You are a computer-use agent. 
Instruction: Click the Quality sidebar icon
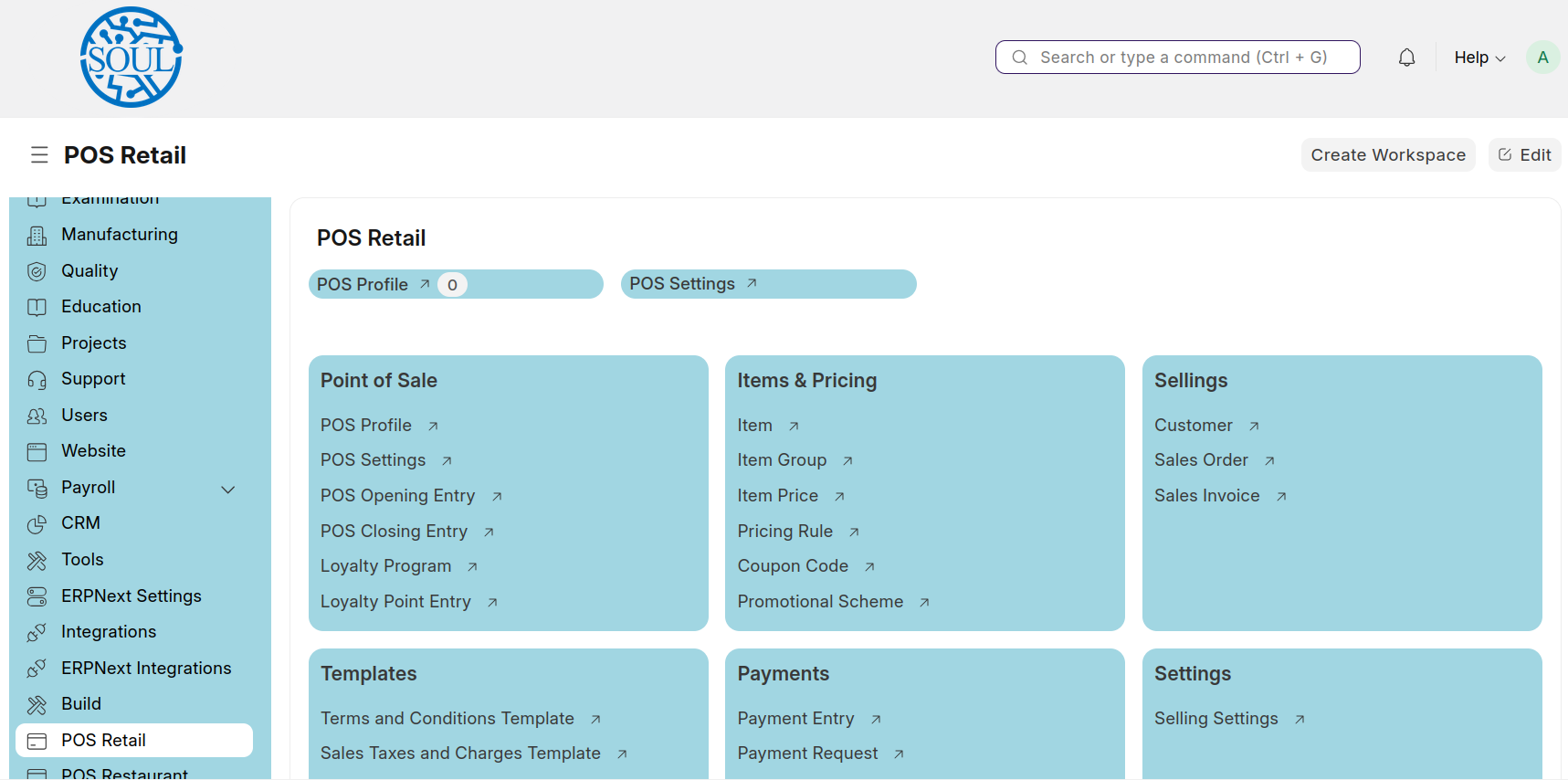(37, 271)
